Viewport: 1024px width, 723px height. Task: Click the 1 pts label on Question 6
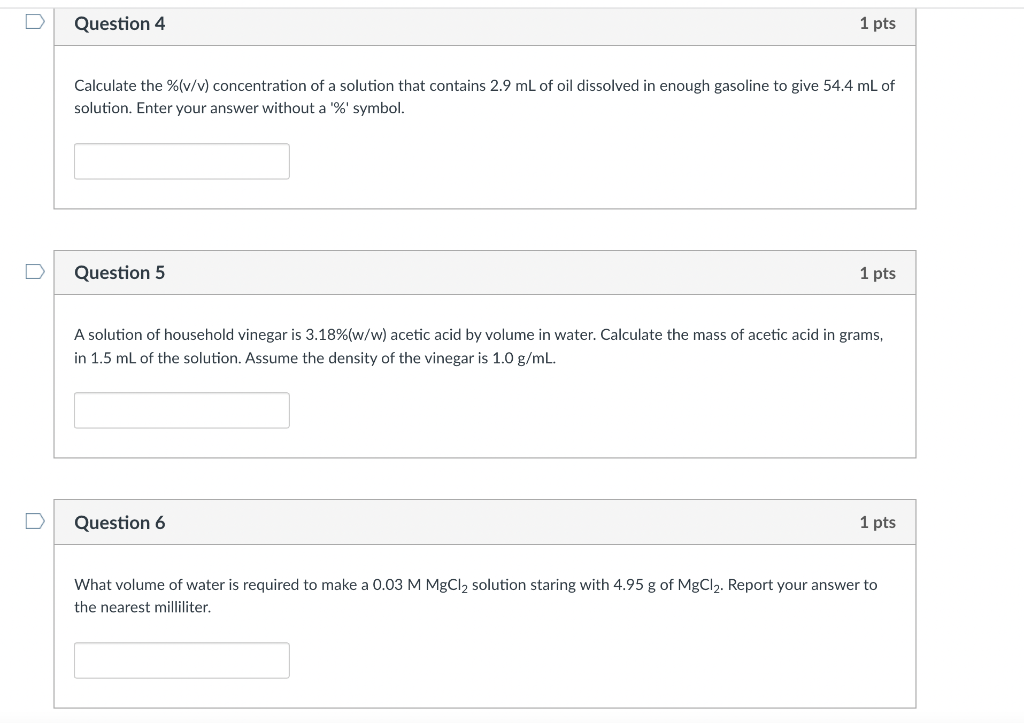[x=877, y=522]
